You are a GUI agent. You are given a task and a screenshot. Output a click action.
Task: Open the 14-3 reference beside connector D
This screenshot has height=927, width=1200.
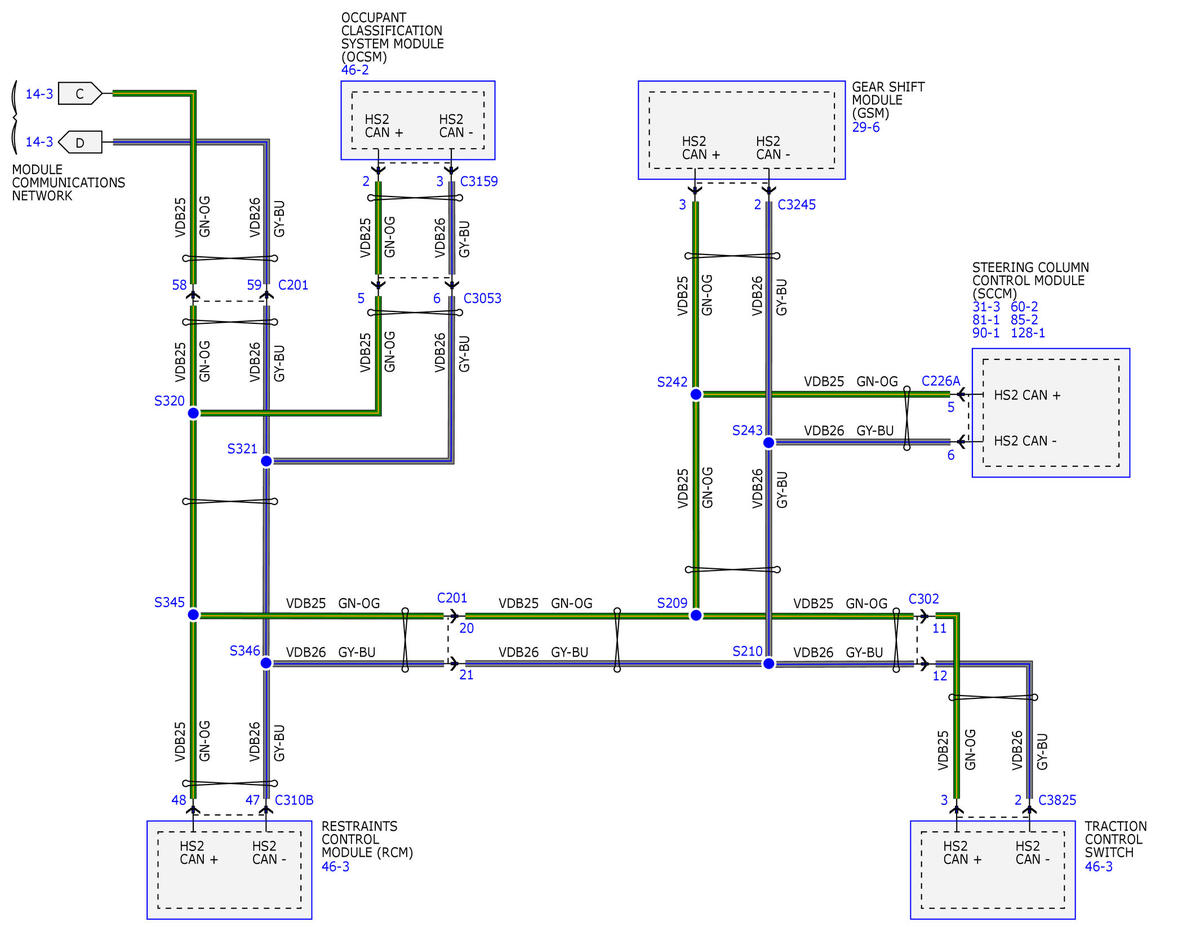(x=39, y=142)
